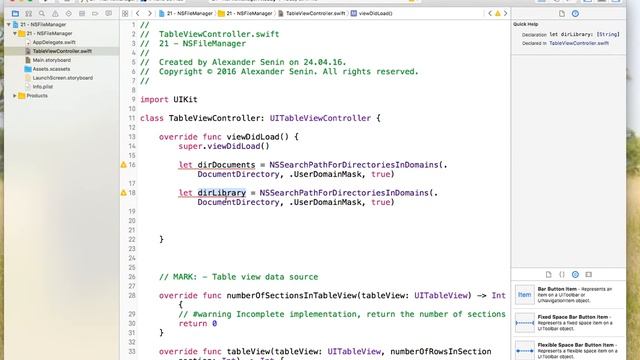
Task: Open LaunchScreen.storyboard file
Action: pyautogui.click(x=62, y=78)
